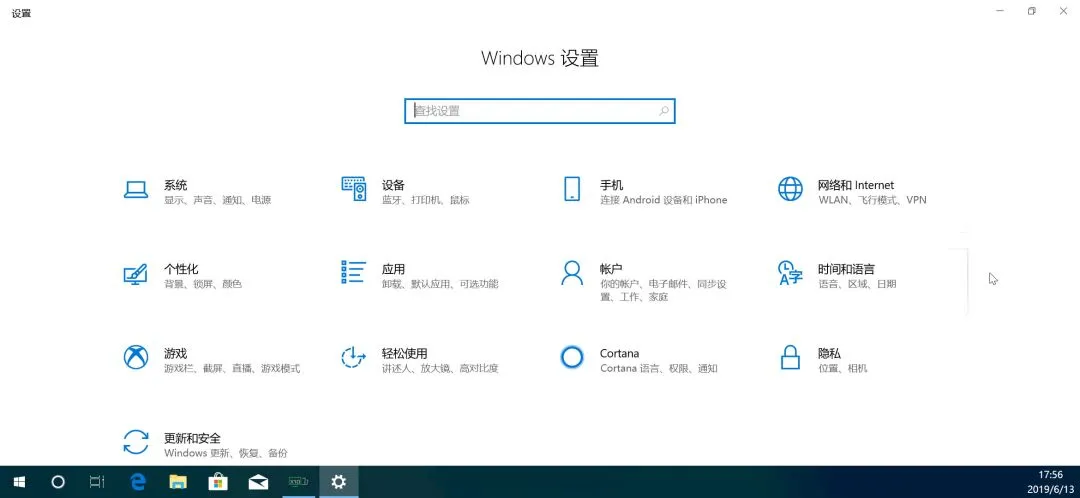Open the Windows Start menu
Screen dimensions: 1080x498
(19, 481)
